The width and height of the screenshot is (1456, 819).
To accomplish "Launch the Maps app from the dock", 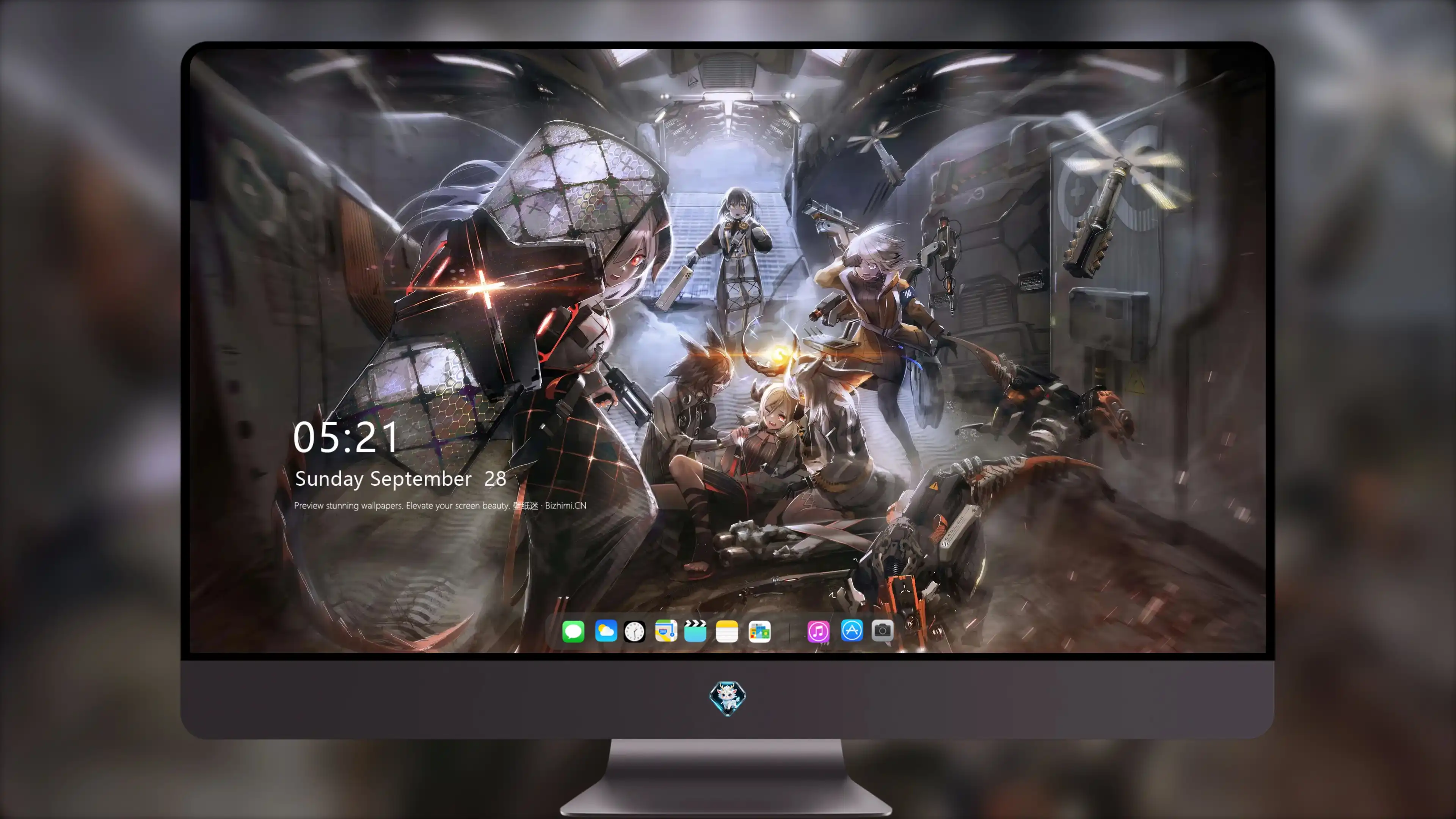I will pos(666,631).
